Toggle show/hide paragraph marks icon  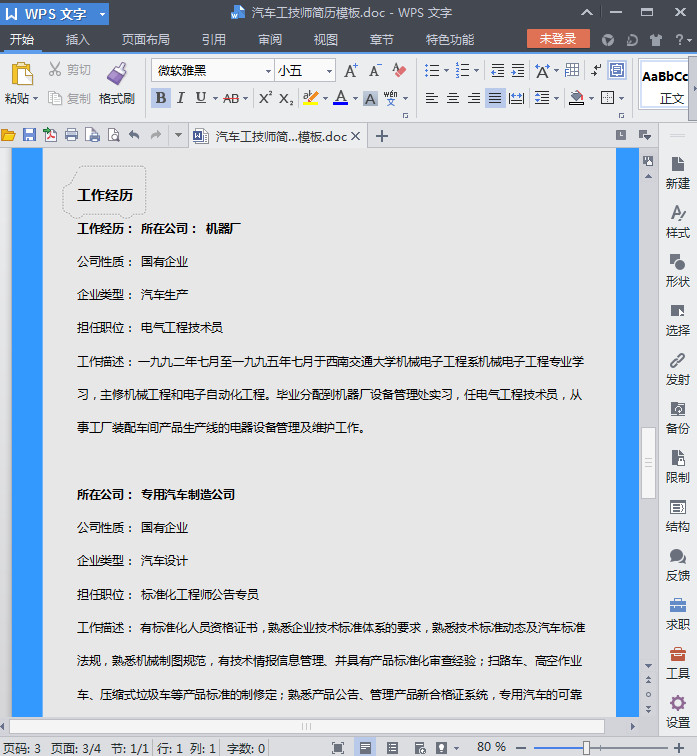596,70
